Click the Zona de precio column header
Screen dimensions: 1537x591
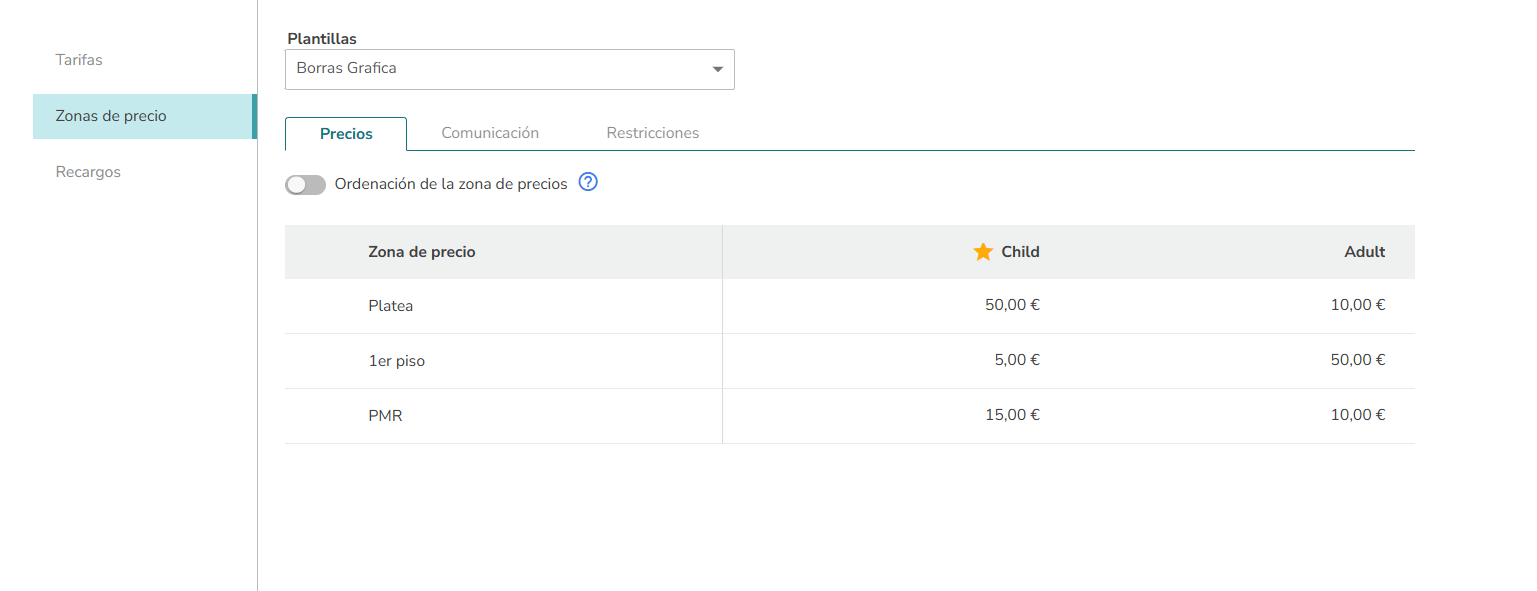pyautogui.click(x=422, y=252)
